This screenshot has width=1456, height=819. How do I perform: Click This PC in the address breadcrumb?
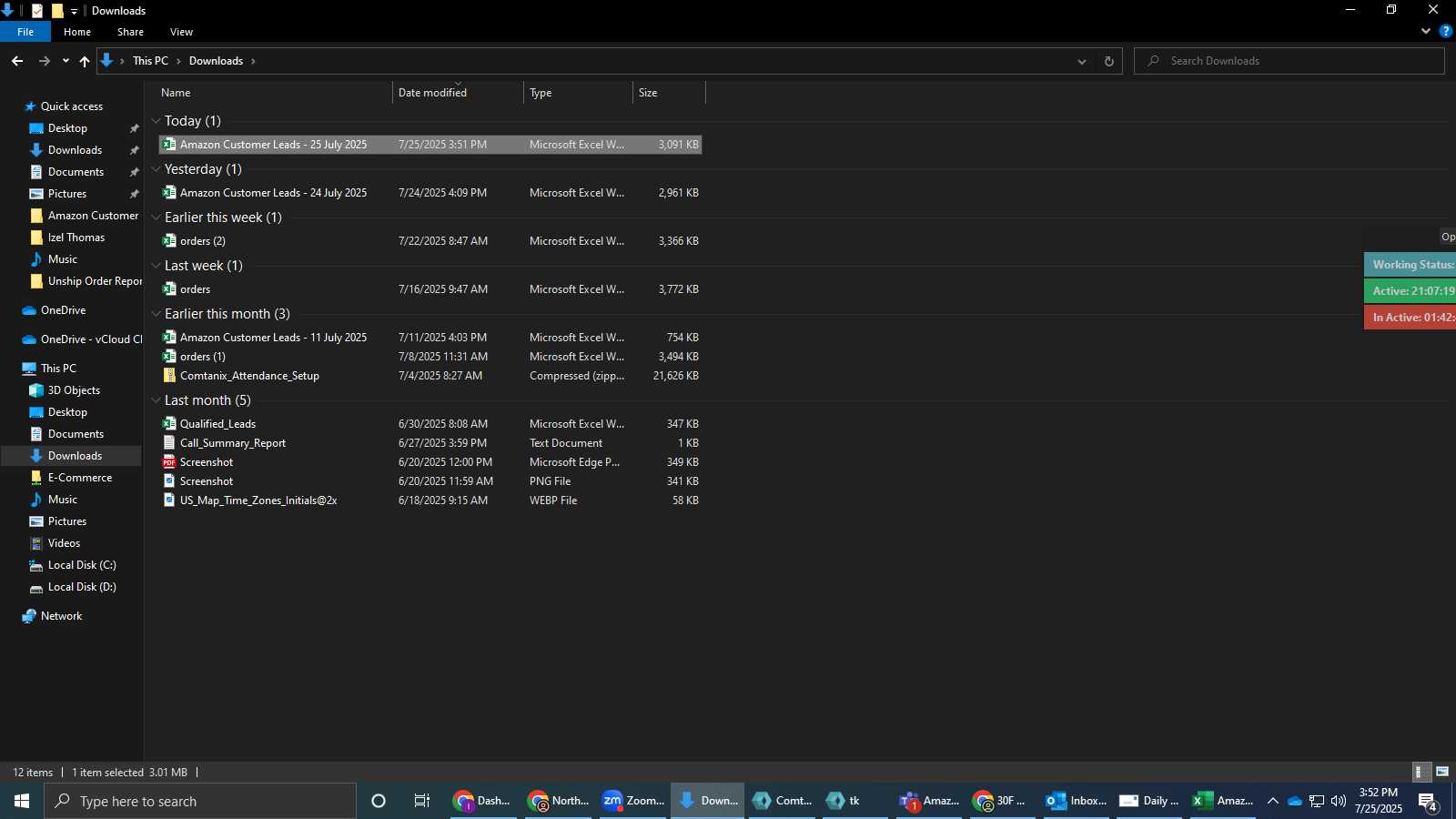pyautogui.click(x=150, y=61)
